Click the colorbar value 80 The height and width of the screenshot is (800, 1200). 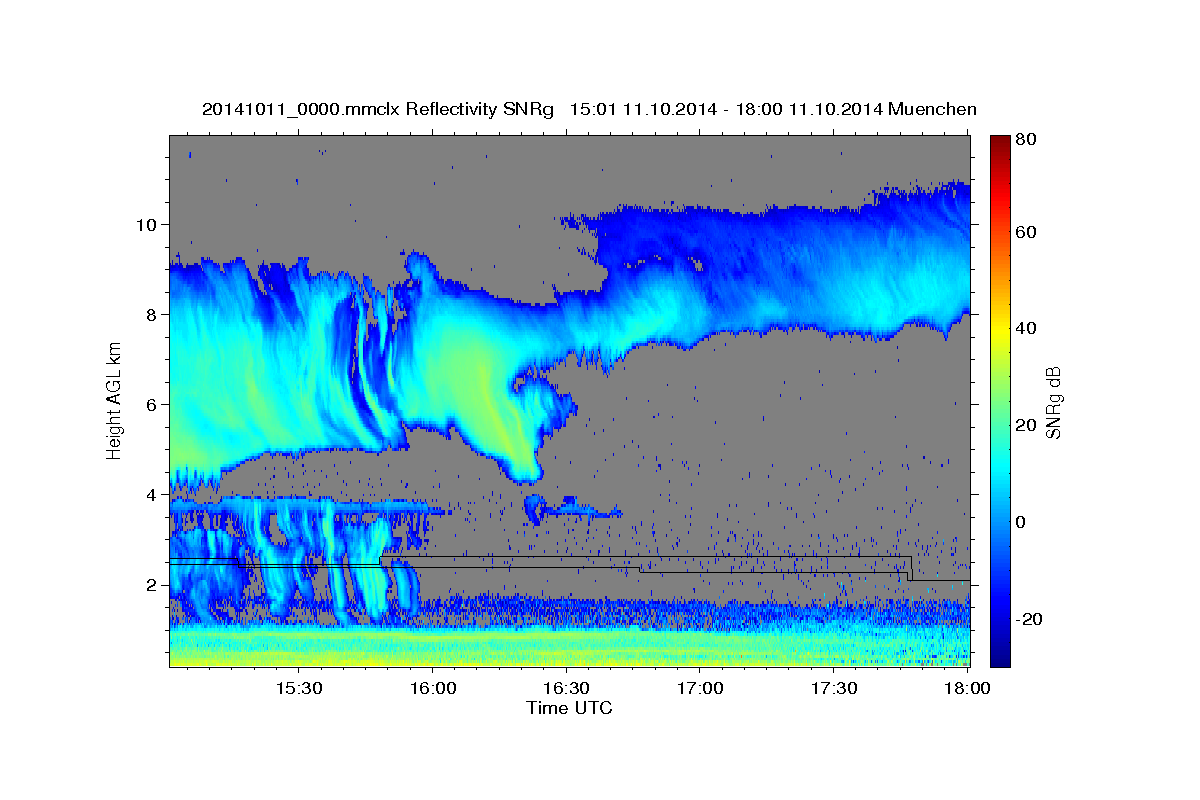[x=1025, y=139]
